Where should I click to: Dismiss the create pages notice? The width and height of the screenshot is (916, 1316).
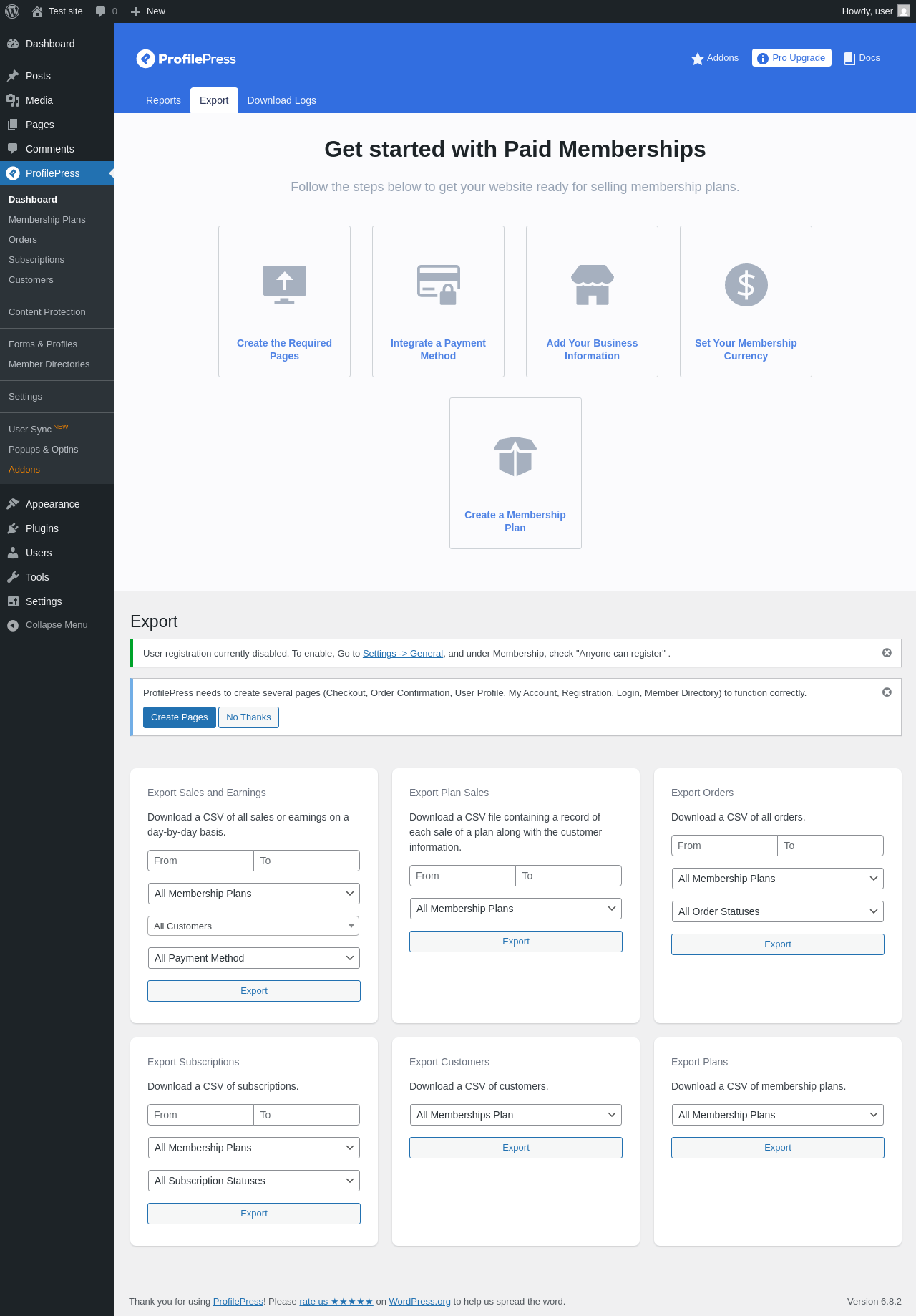tap(887, 692)
